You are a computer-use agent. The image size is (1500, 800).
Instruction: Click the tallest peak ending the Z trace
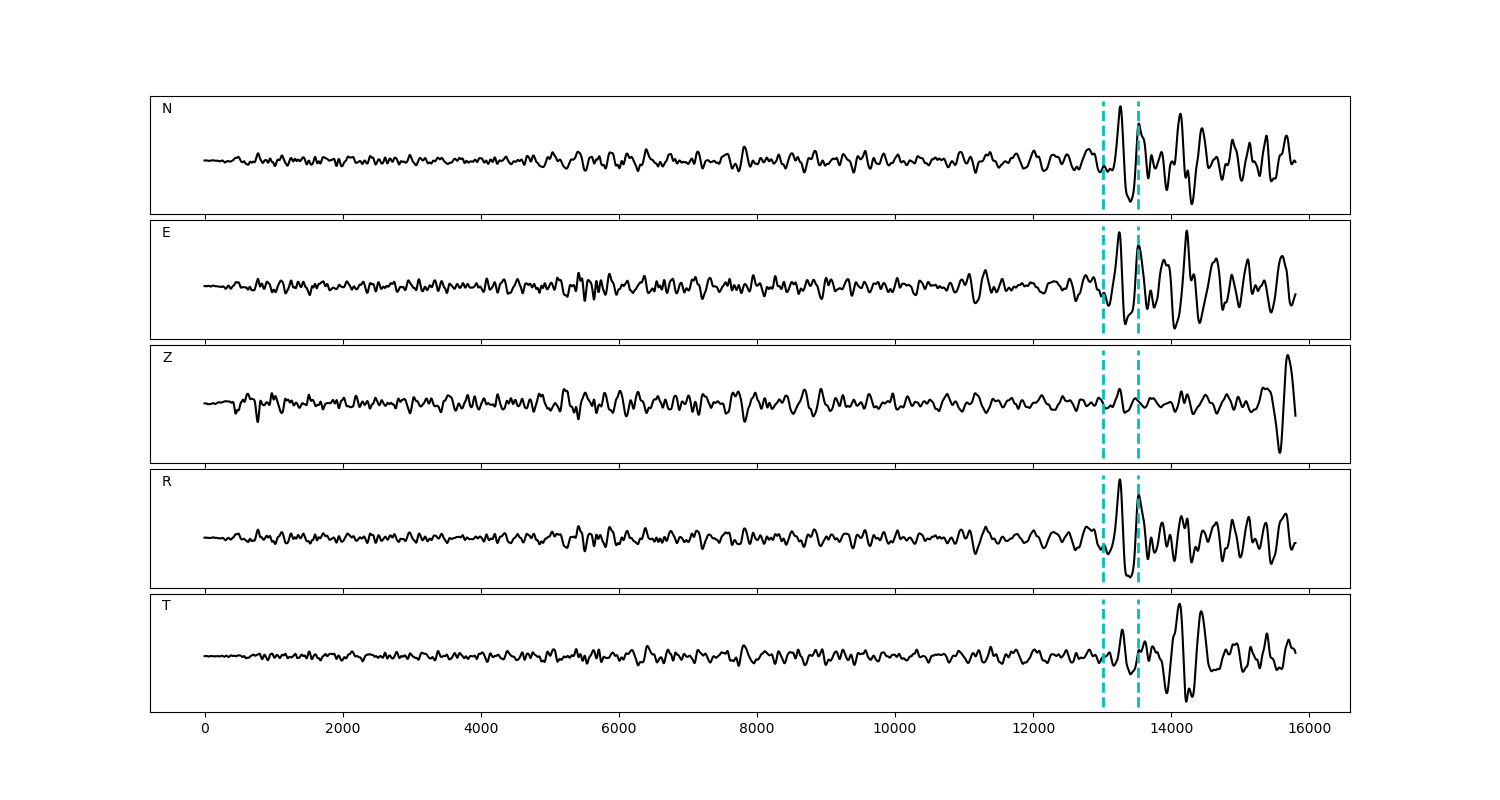point(1287,356)
